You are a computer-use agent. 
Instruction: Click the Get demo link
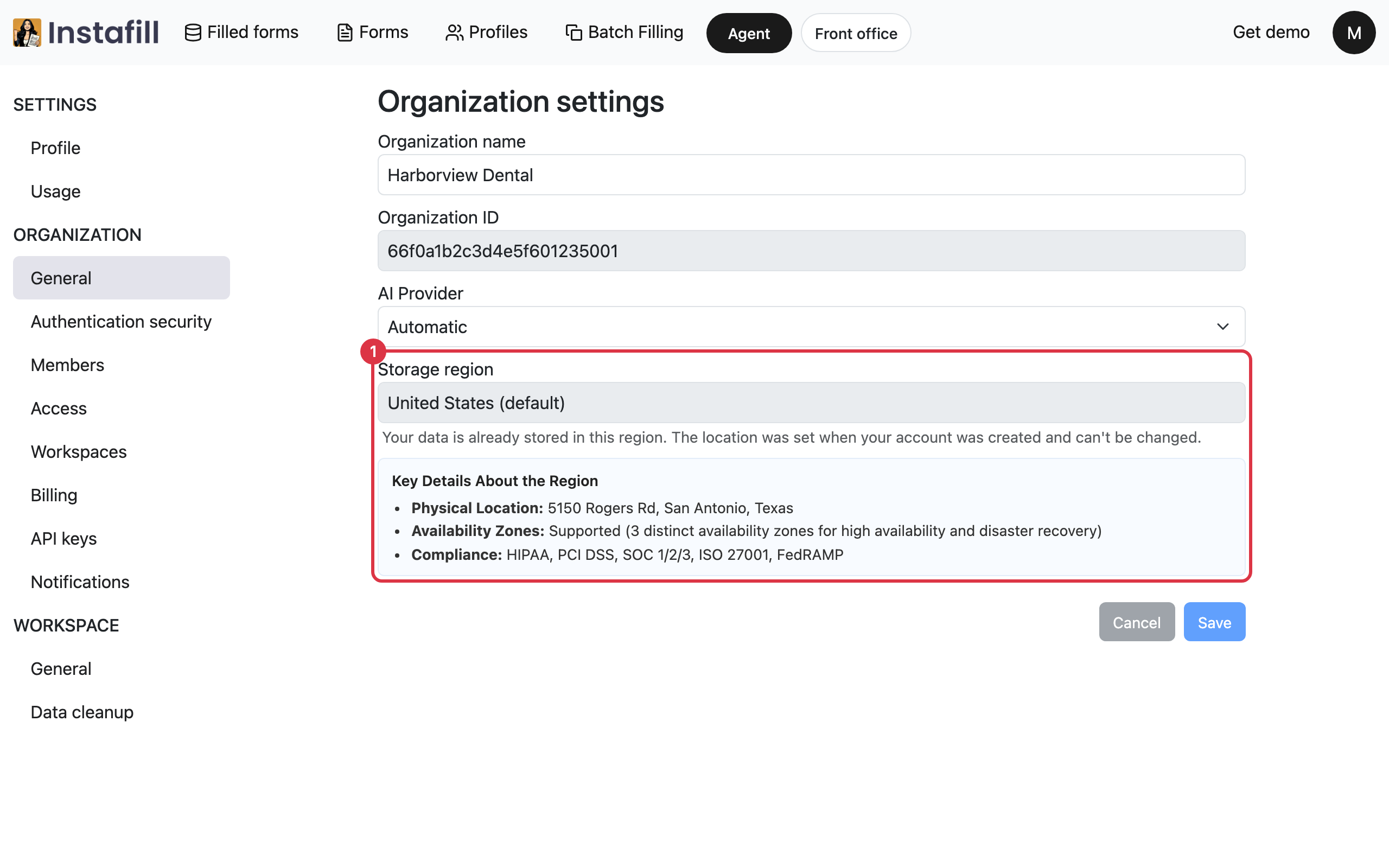(x=1271, y=32)
